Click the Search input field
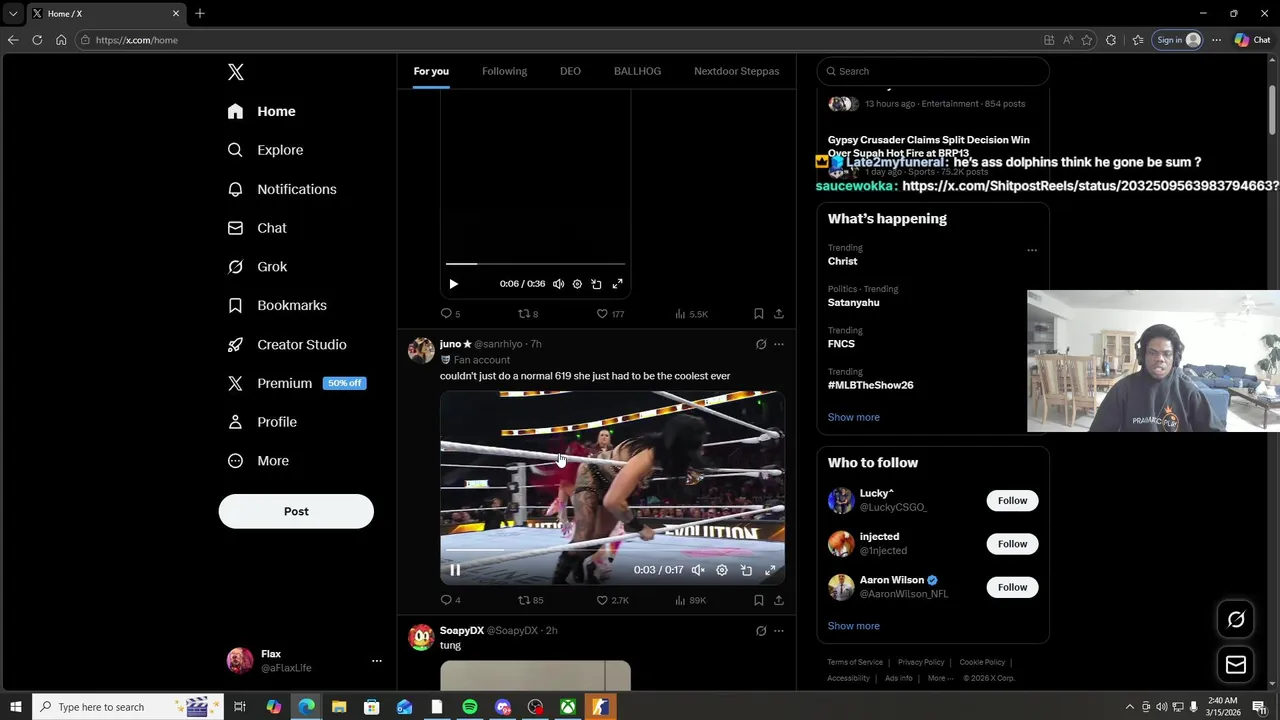 [x=933, y=71]
